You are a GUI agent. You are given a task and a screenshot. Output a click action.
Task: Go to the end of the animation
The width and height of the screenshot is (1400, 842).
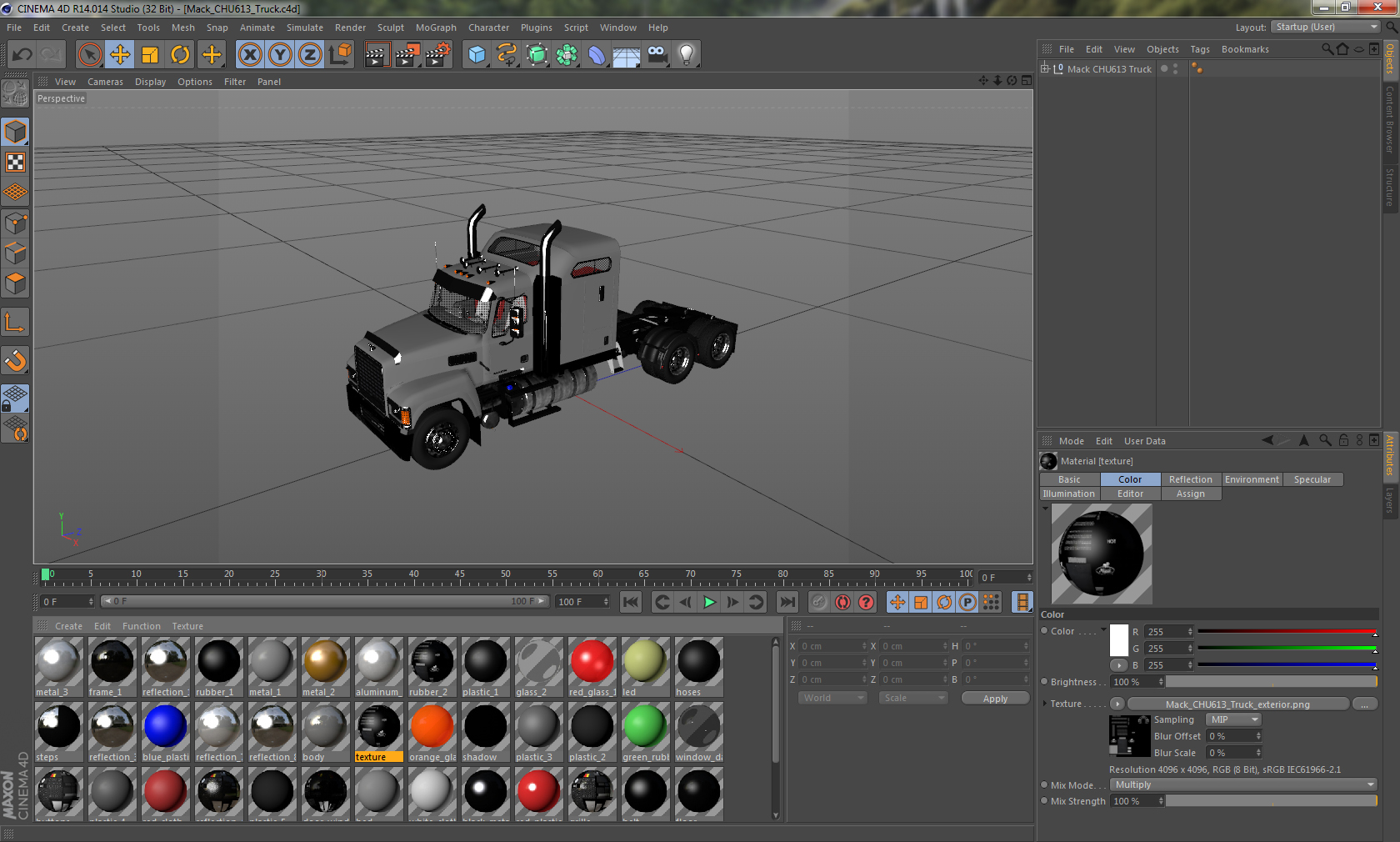[787, 602]
